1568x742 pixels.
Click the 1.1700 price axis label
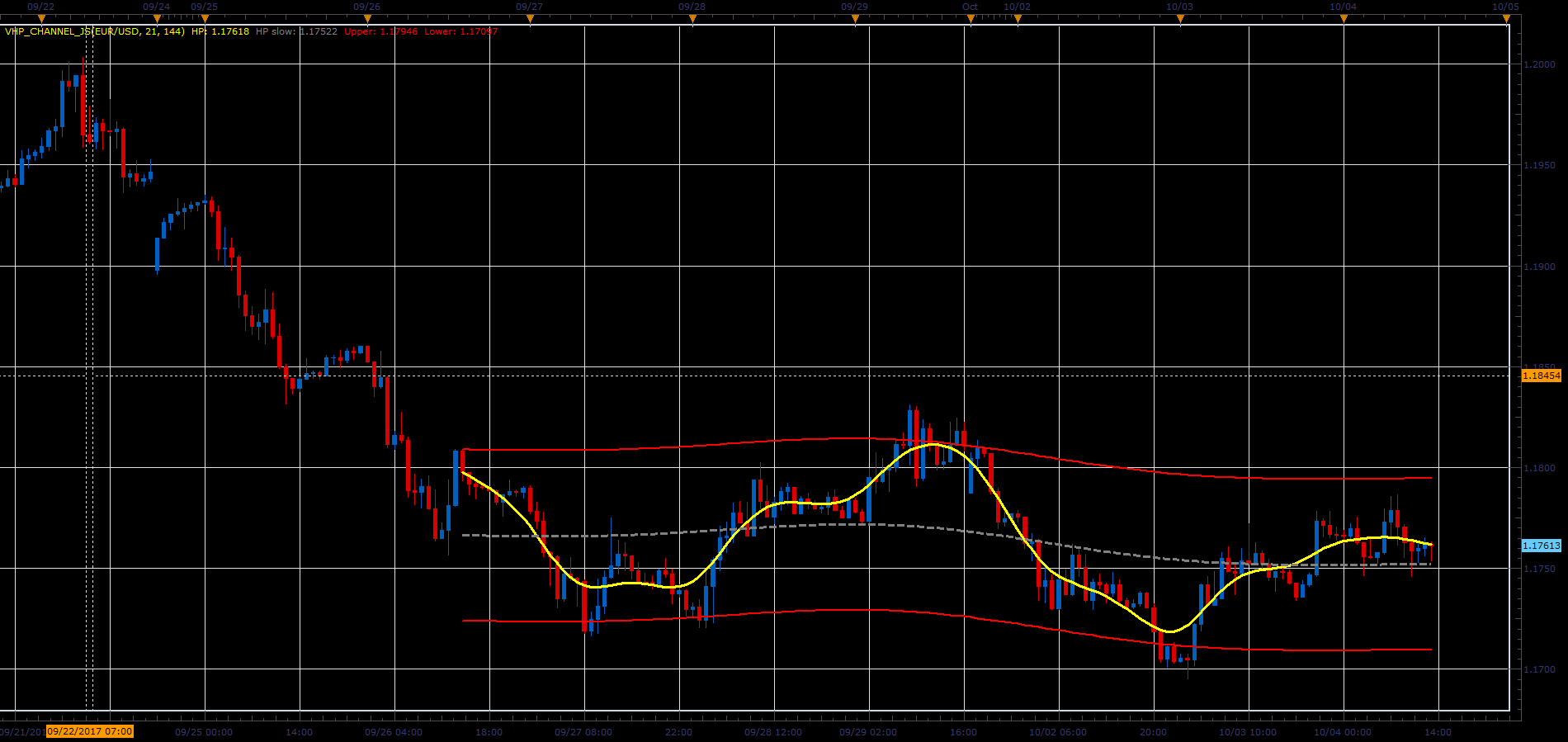click(x=1539, y=669)
